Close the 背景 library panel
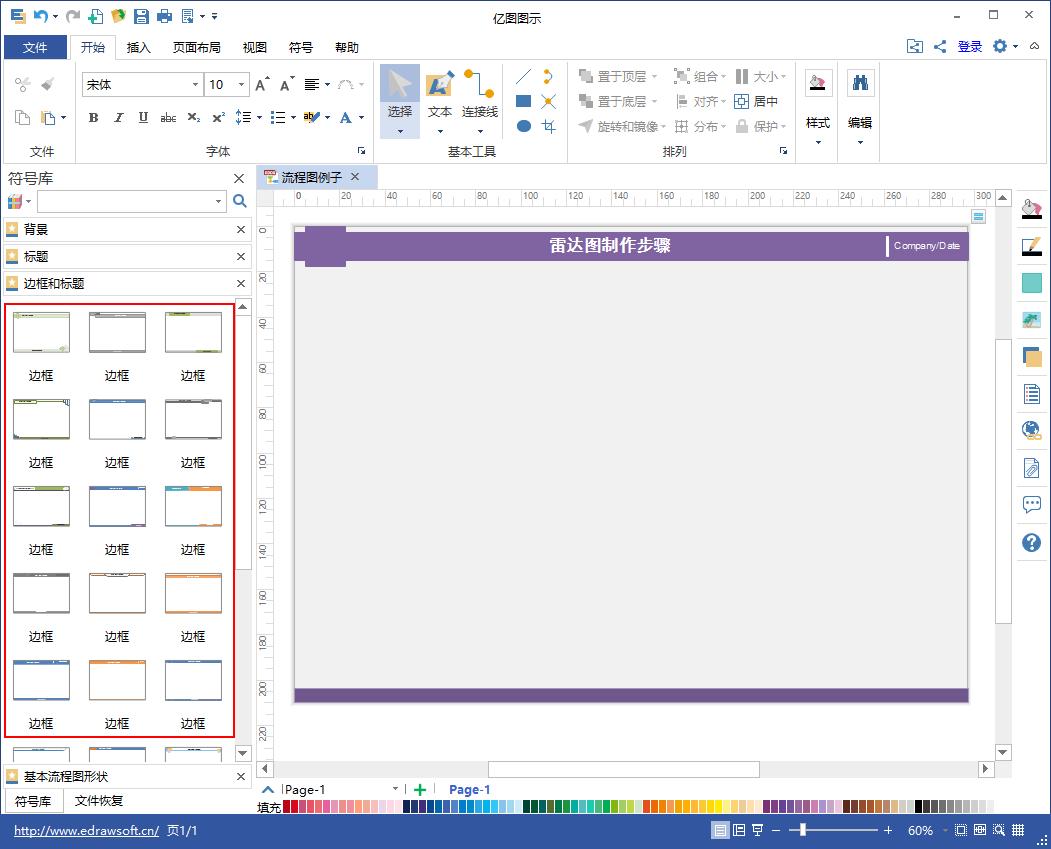 click(240, 229)
